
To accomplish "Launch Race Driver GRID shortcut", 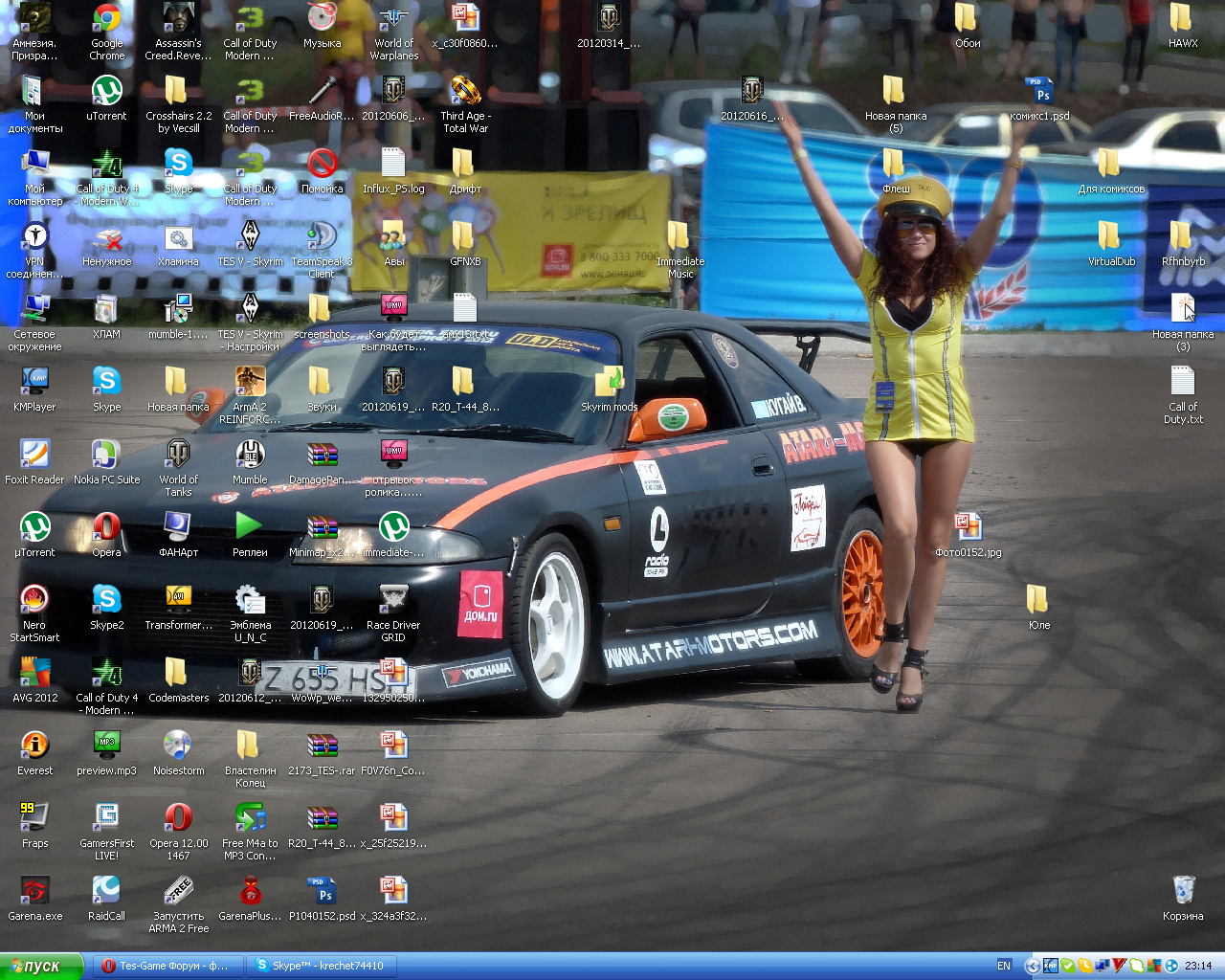I will point(393,601).
